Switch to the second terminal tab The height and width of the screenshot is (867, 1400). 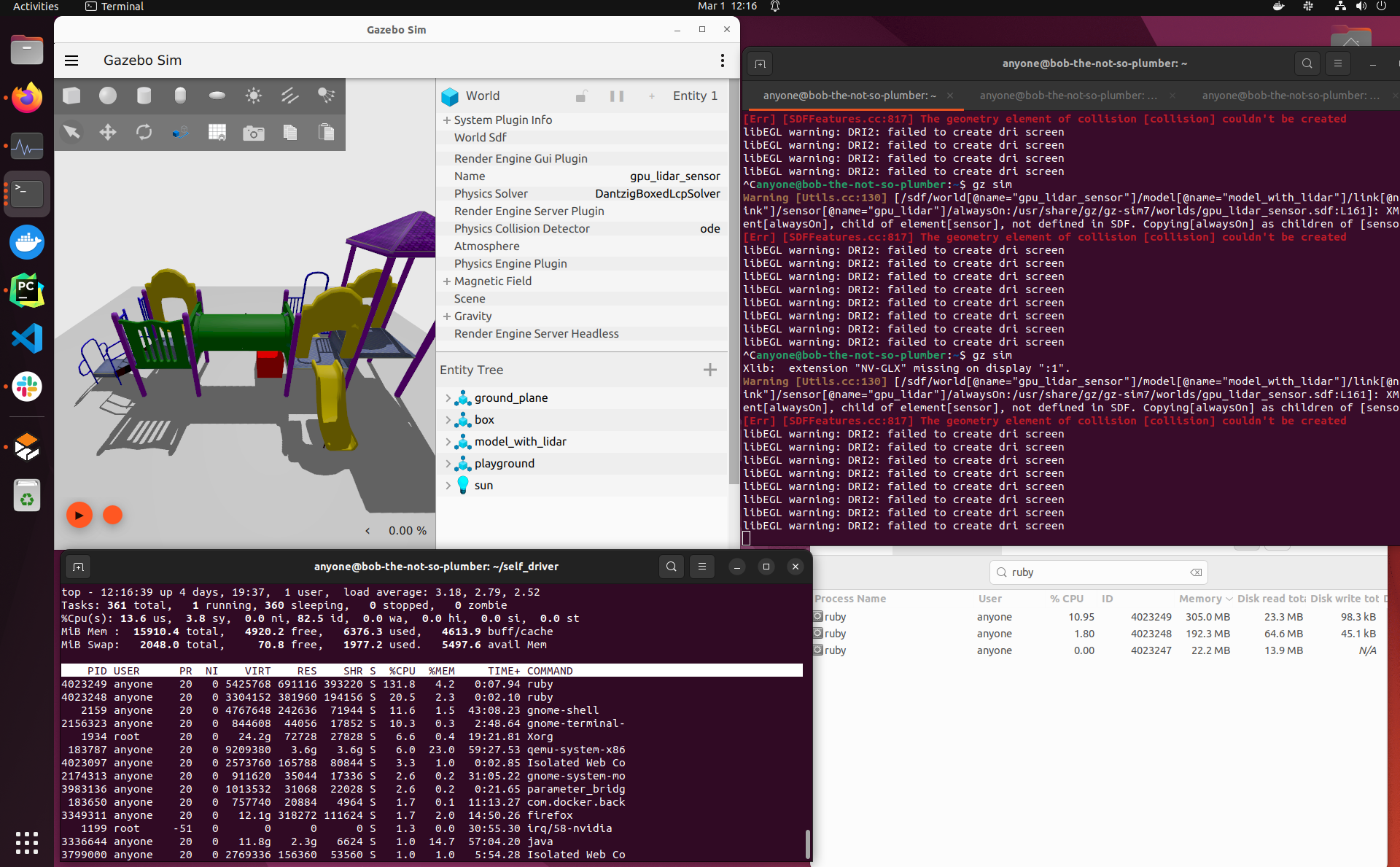coord(1067,95)
